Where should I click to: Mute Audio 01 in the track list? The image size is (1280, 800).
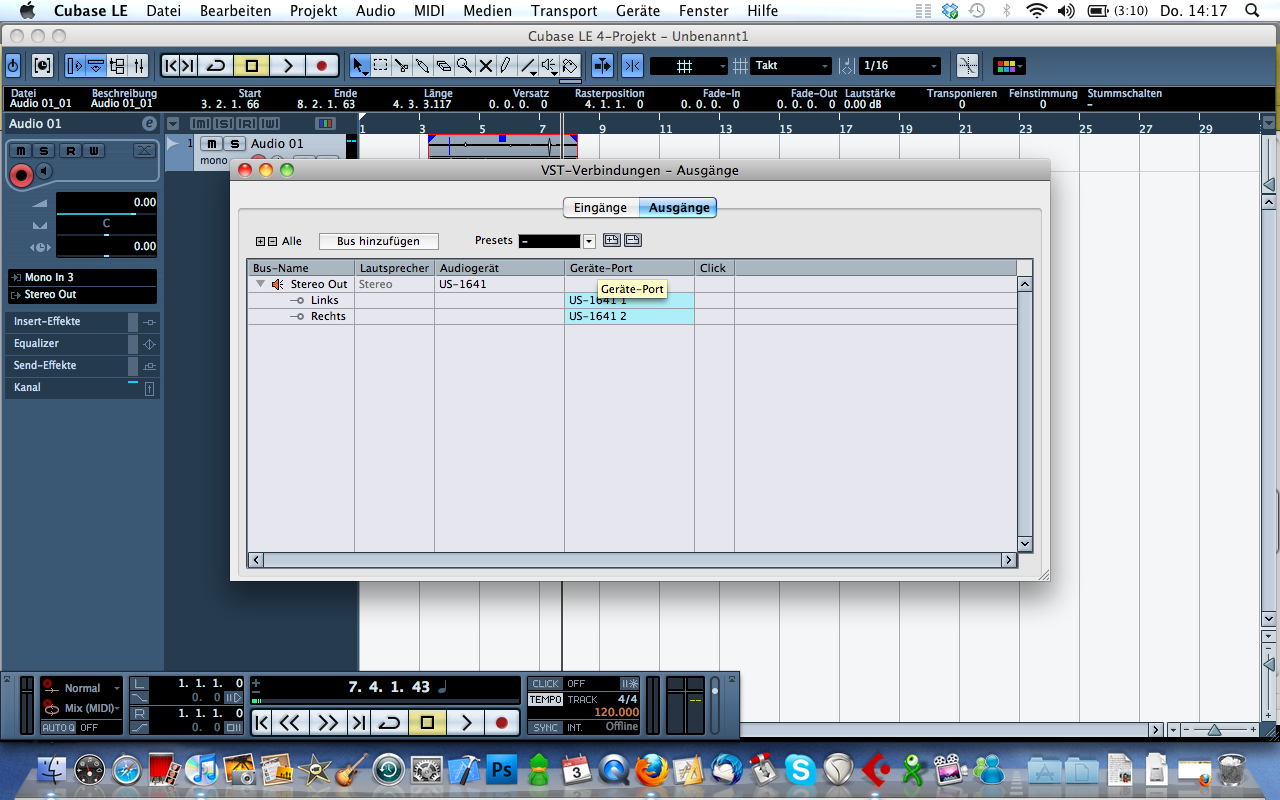click(x=210, y=144)
